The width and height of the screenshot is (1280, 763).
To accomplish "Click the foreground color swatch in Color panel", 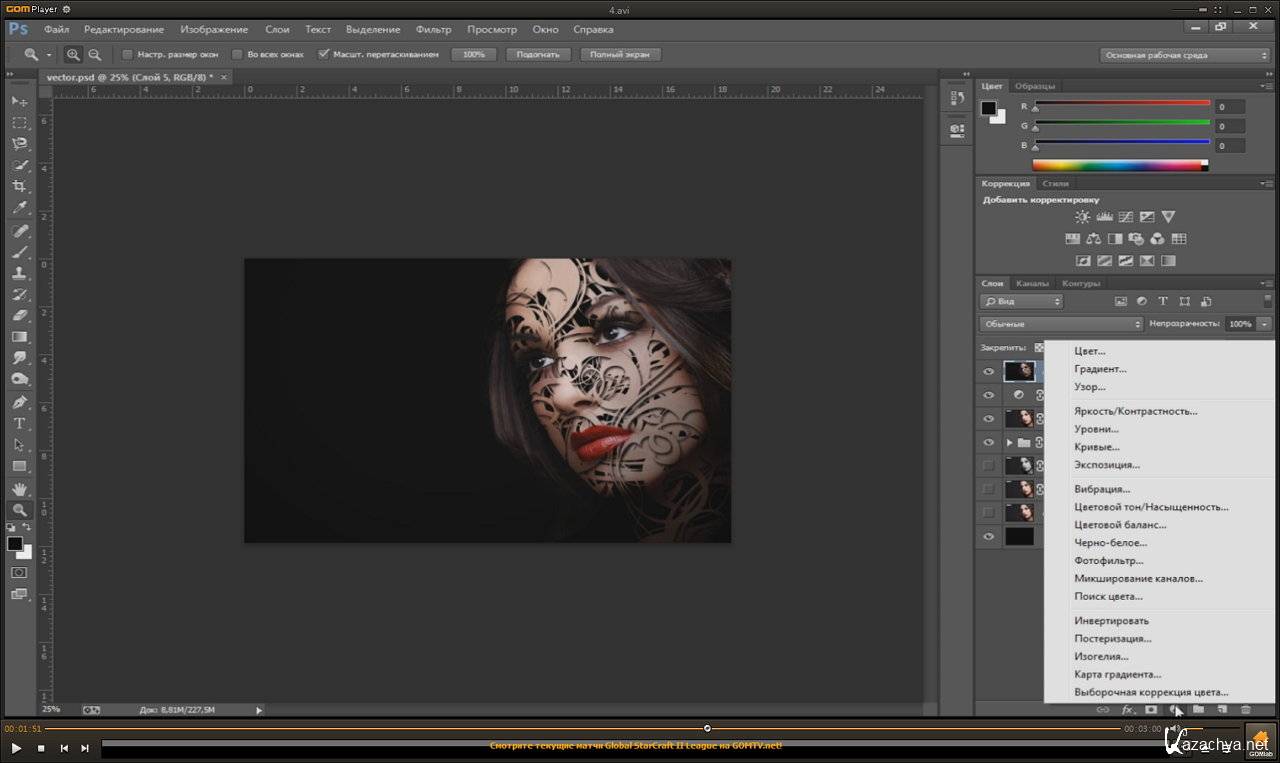I will click(x=988, y=108).
